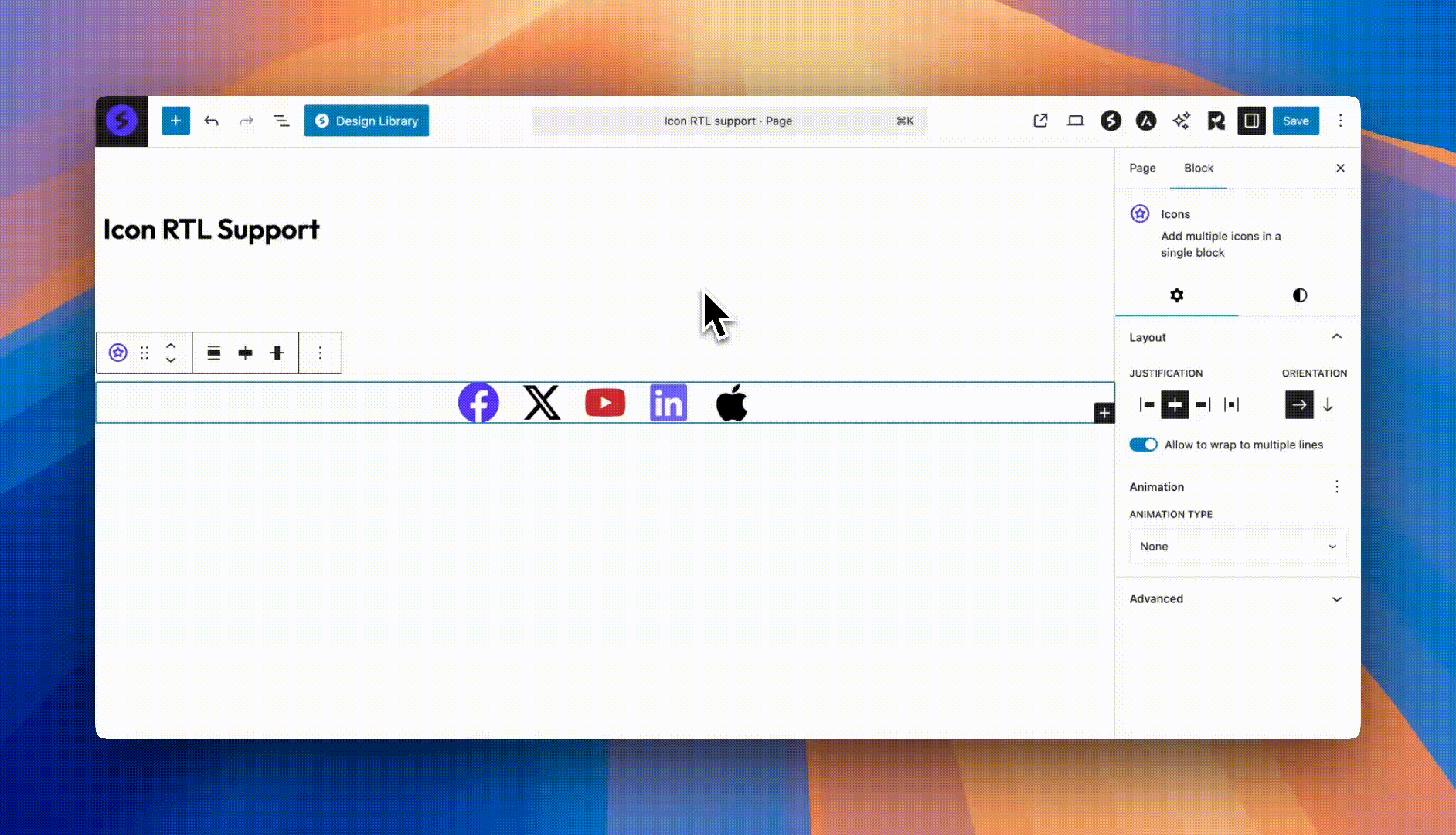Click the Save button
This screenshot has height=835, width=1456.
coord(1295,121)
